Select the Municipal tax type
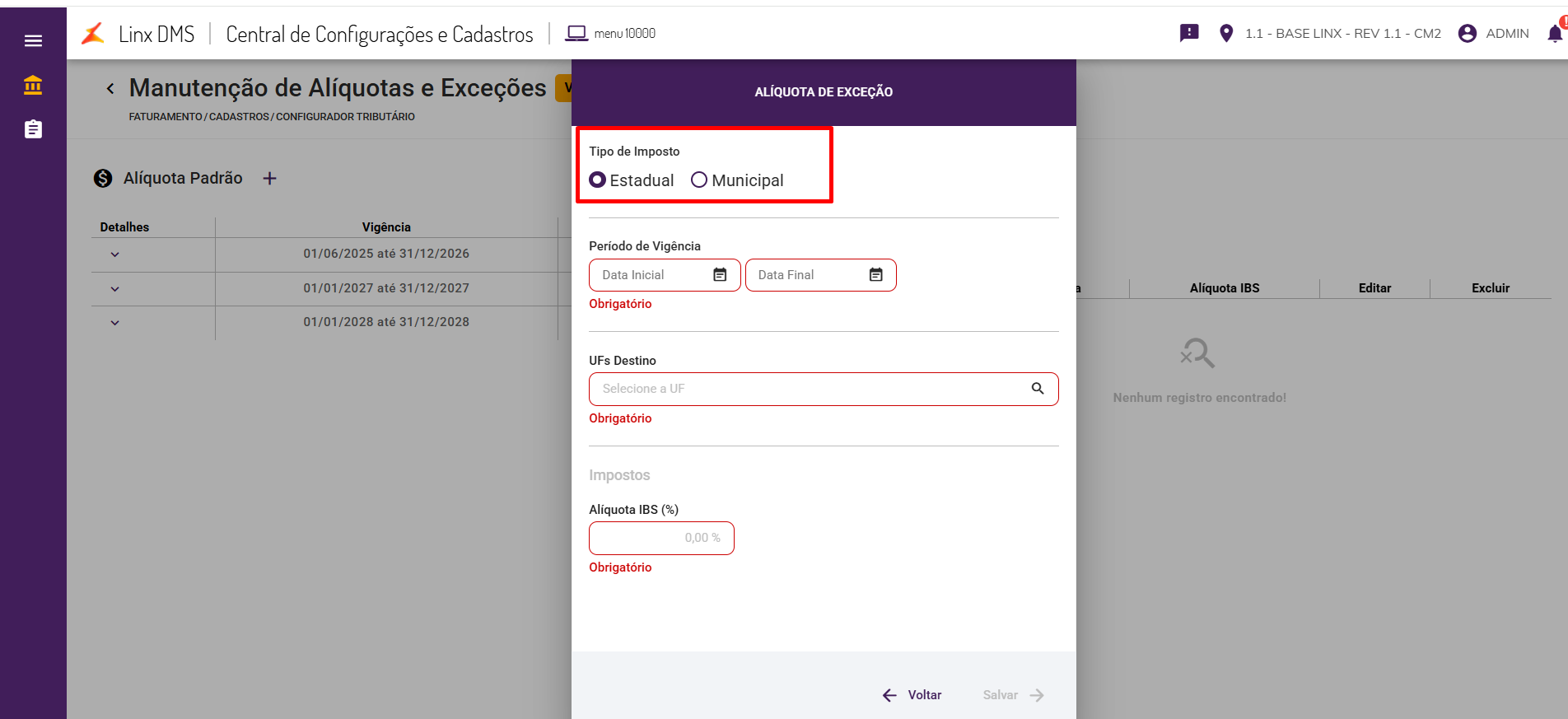The image size is (1568, 719). click(699, 180)
